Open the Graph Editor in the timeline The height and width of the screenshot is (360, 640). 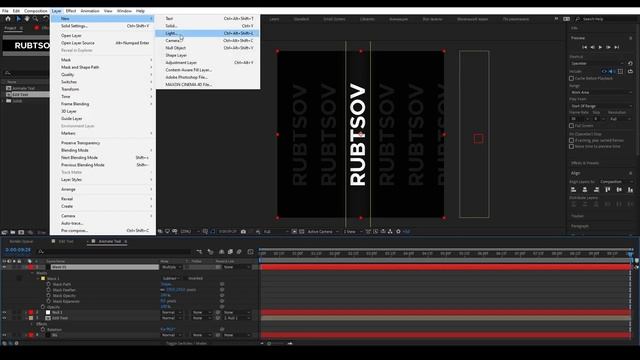click(251, 252)
